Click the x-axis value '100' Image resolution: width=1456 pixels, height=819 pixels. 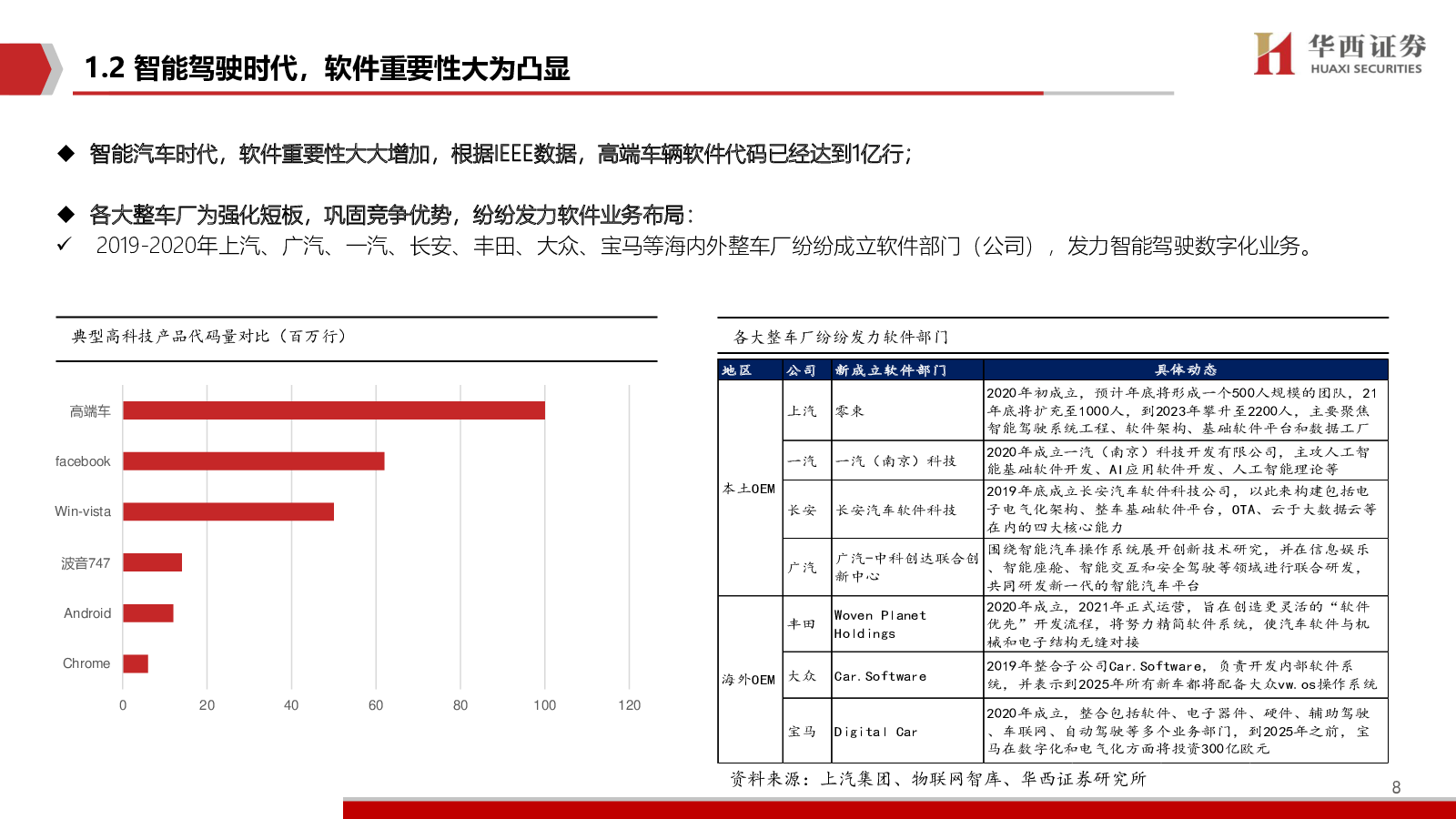coord(545,705)
